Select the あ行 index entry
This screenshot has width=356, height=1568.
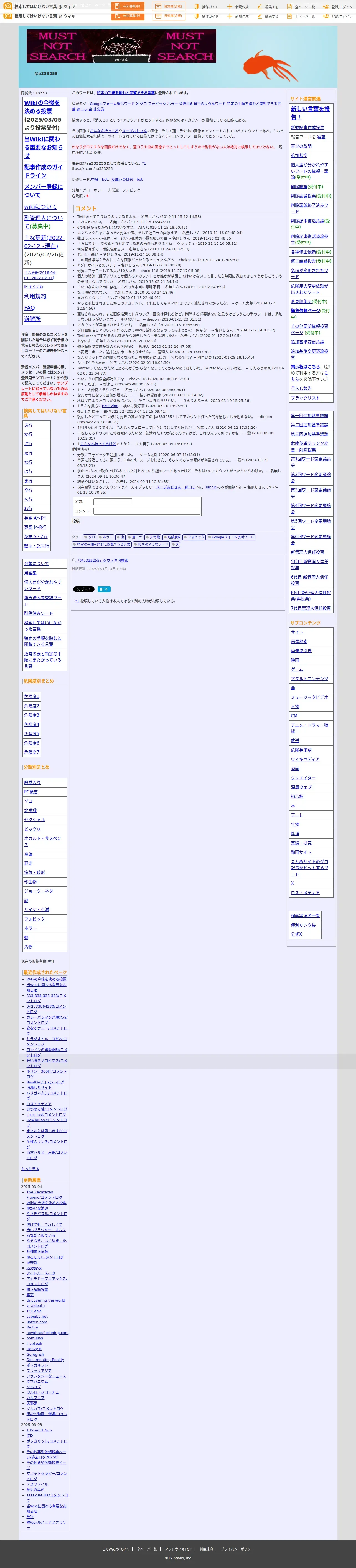[28, 425]
